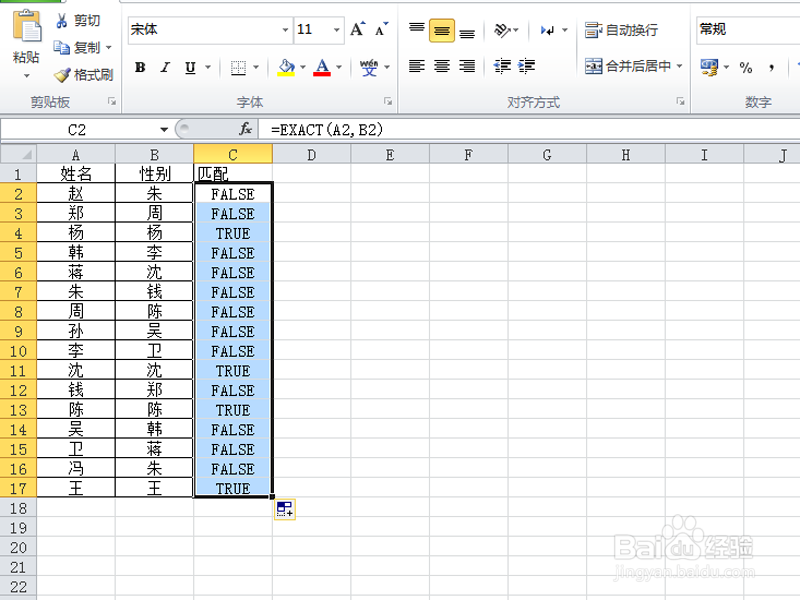This screenshot has width=800, height=600.
Task: Open font size 11 dropdown
Action: click(337, 30)
